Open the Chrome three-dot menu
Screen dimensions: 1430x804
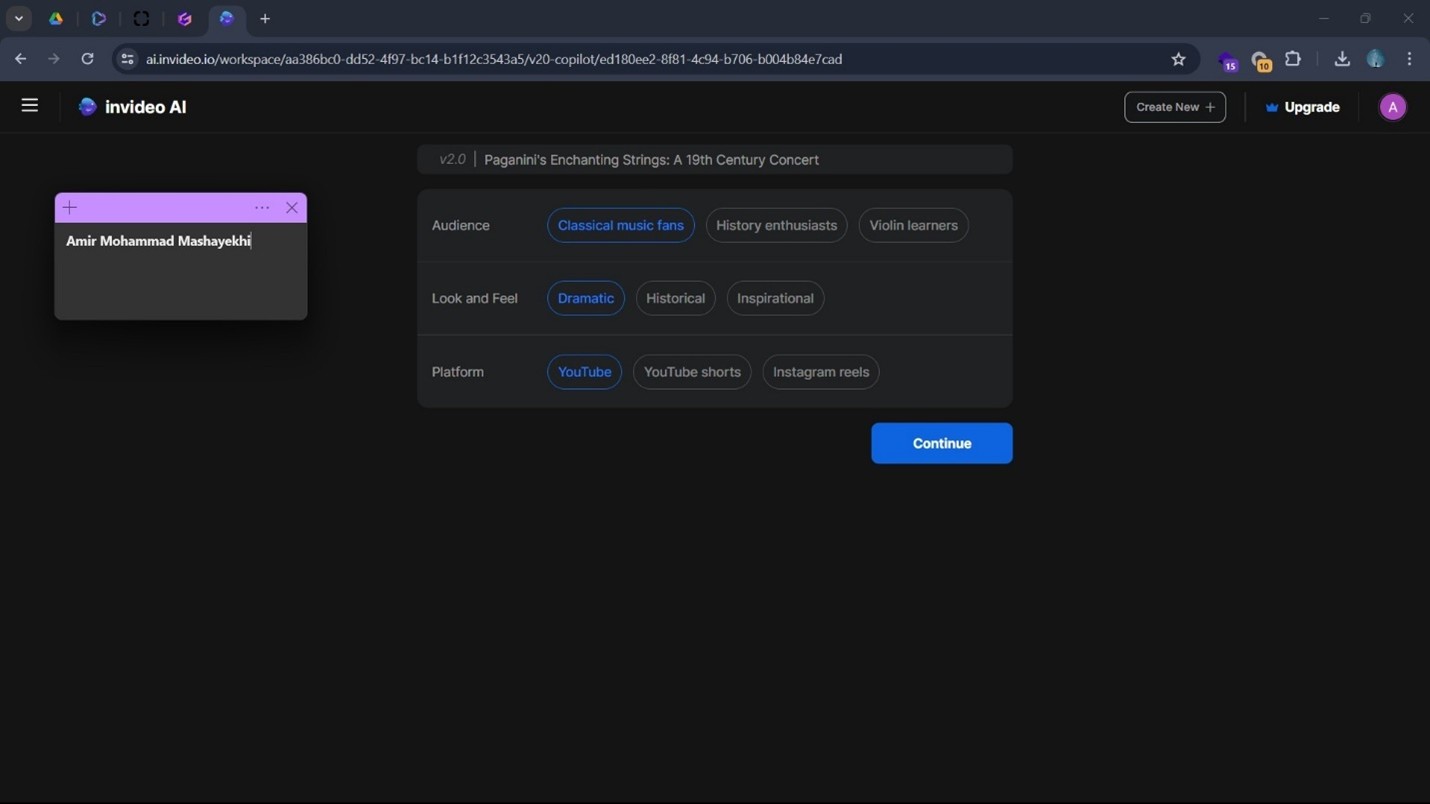pos(1409,59)
